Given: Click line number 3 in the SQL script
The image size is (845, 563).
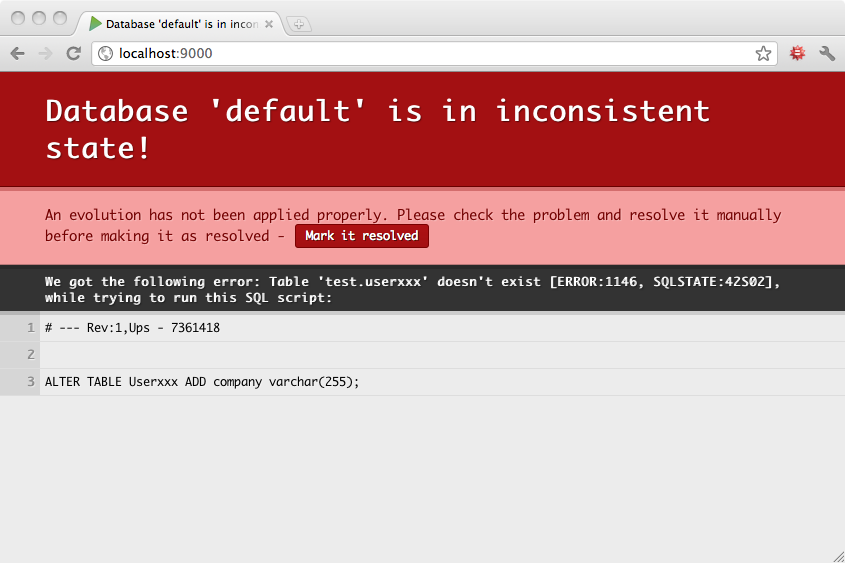Looking at the screenshot, I should tap(31, 382).
